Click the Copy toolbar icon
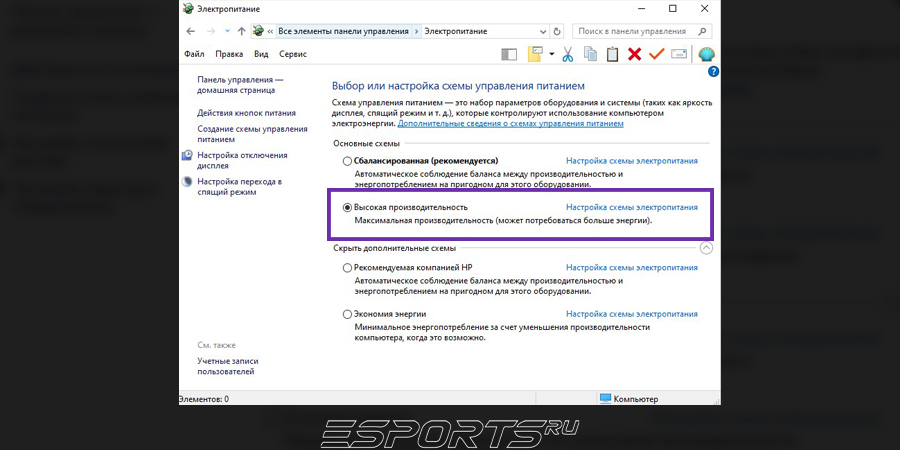This screenshot has height=450, width=900. (x=590, y=54)
